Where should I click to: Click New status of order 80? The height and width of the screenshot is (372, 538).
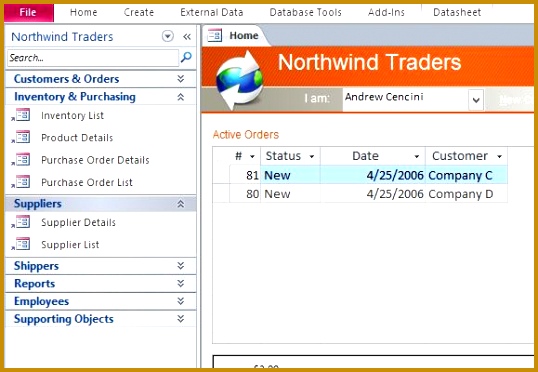click(290, 194)
